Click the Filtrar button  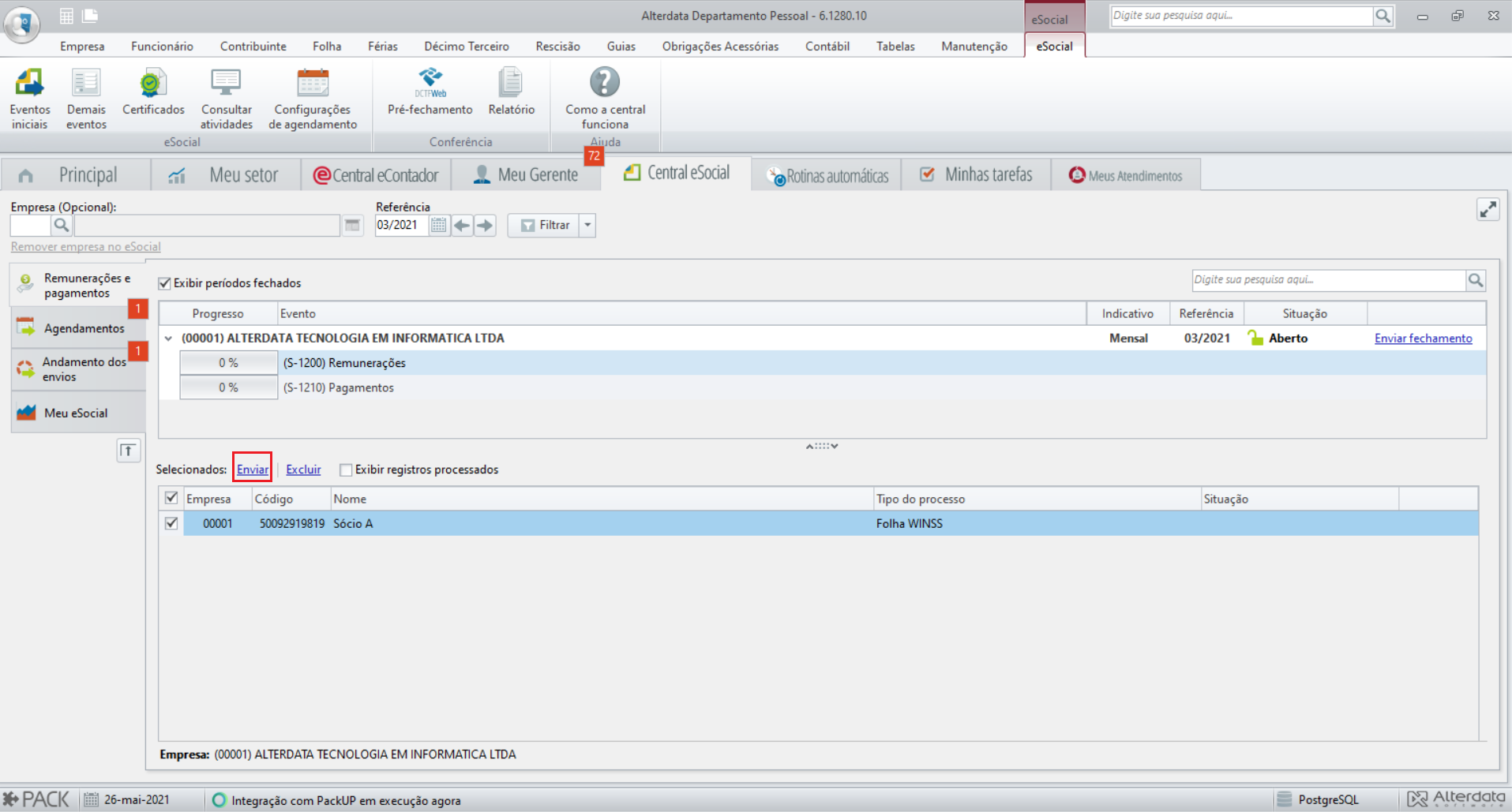click(x=544, y=226)
